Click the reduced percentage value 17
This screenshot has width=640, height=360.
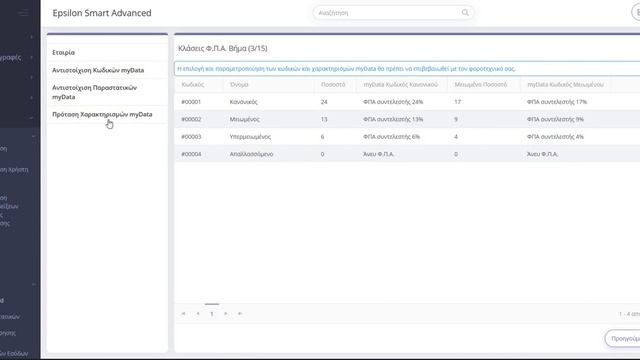[458, 102]
